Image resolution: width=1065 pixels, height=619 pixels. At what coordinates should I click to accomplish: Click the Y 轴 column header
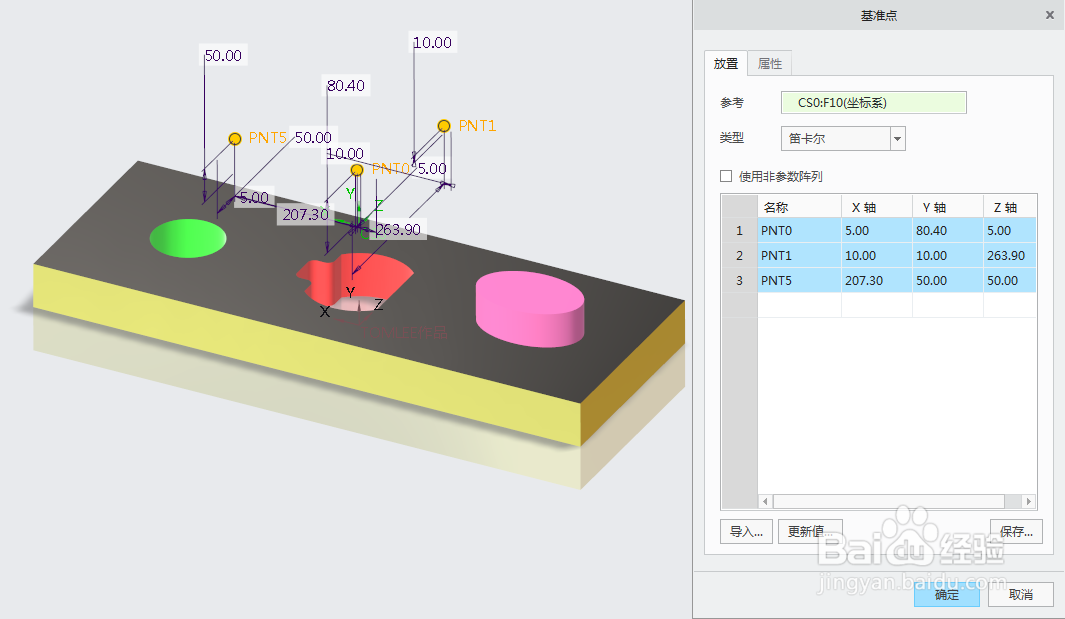(x=948, y=207)
